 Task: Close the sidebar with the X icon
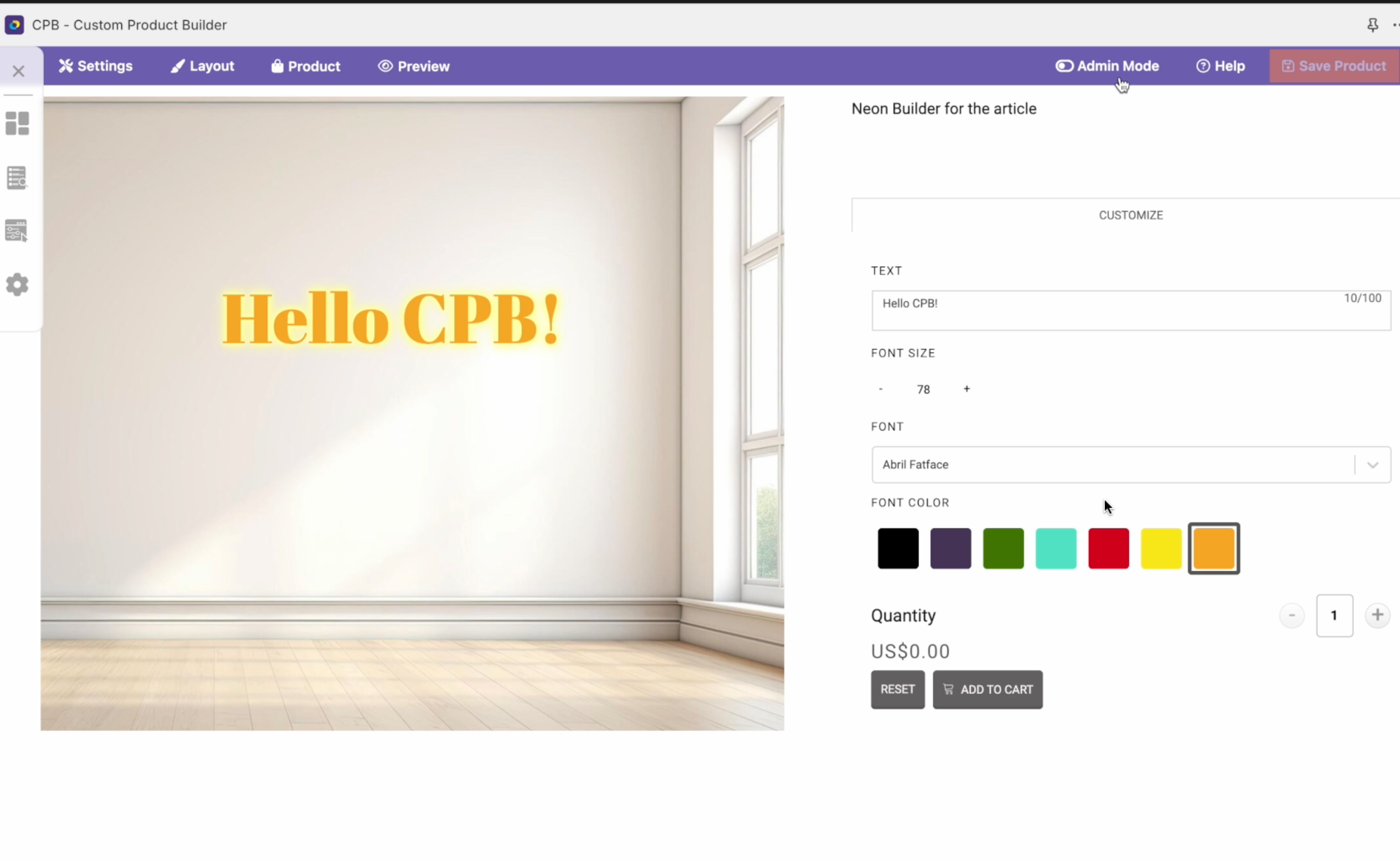tap(18, 71)
